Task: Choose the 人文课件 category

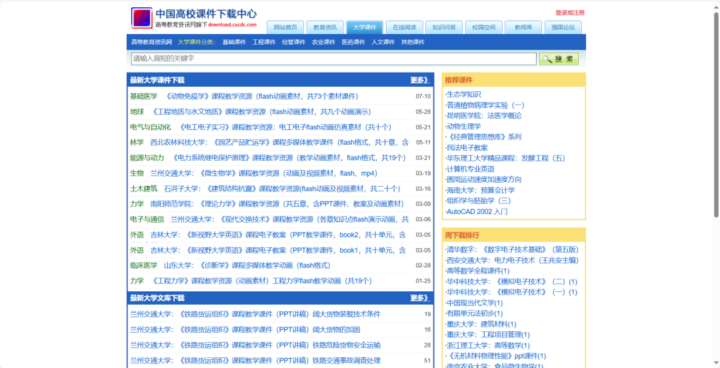Action: (383, 42)
